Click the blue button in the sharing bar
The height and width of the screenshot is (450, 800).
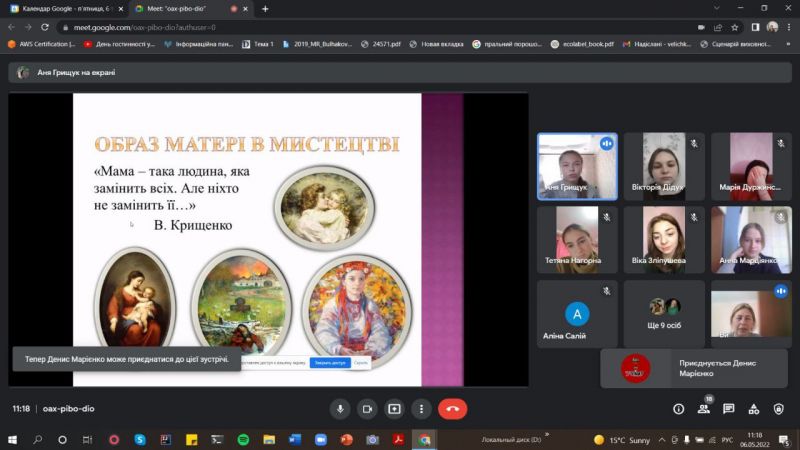point(330,363)
